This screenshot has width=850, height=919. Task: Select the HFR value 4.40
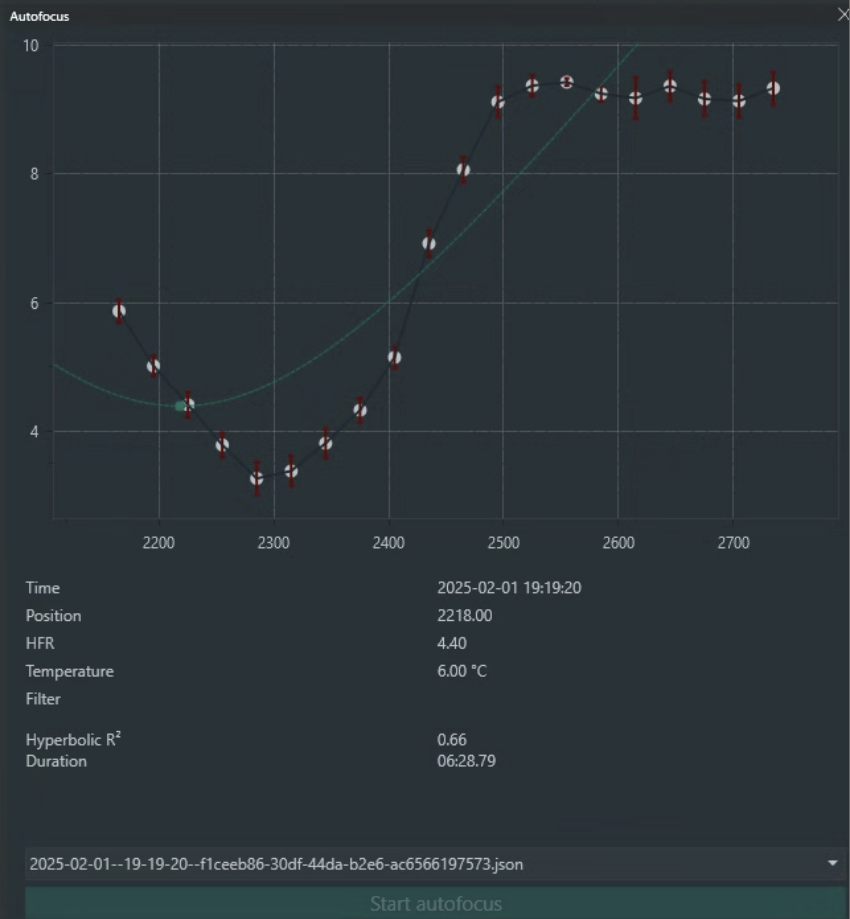452,643
